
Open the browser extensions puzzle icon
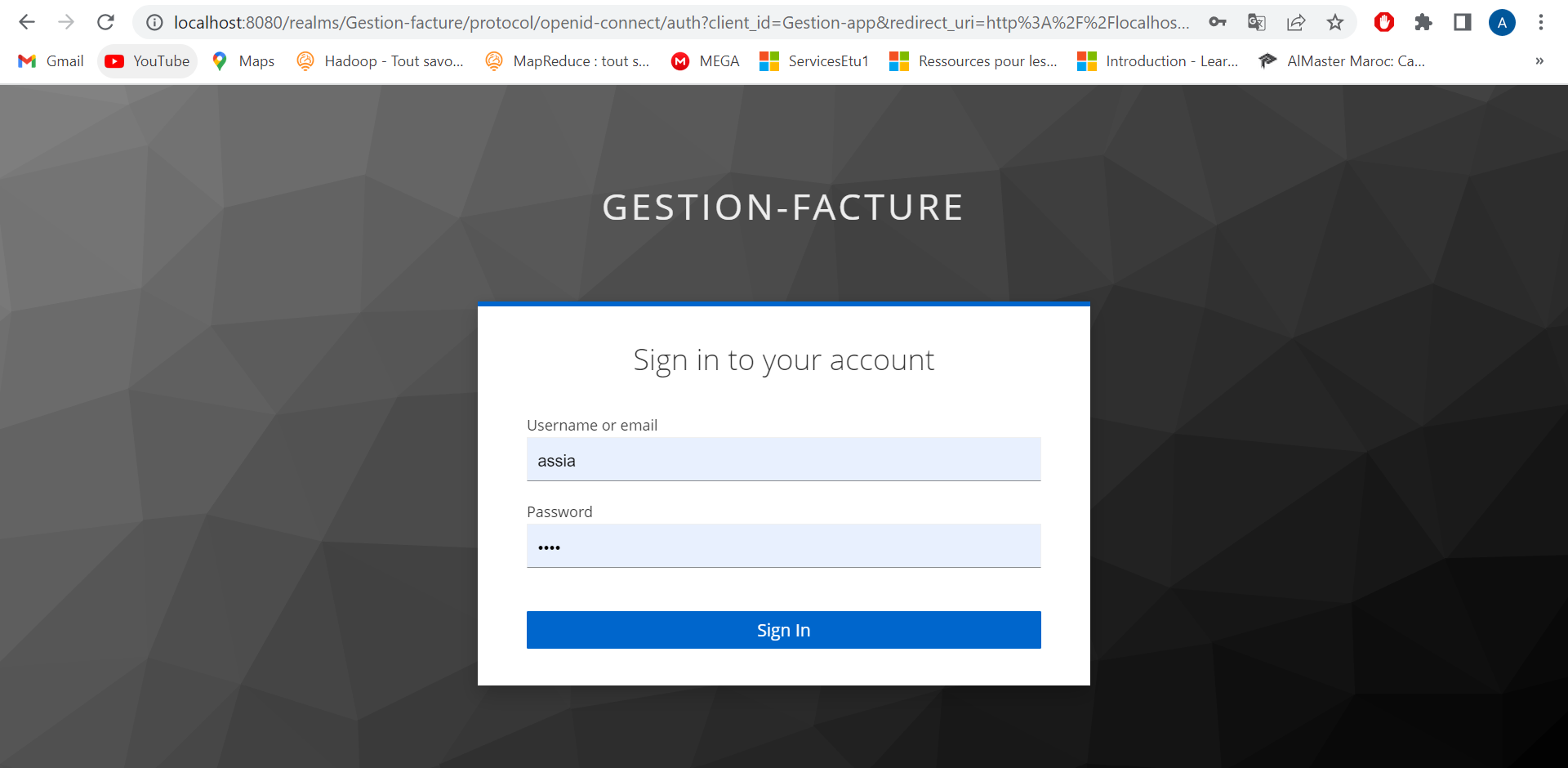coord(1423,22)
